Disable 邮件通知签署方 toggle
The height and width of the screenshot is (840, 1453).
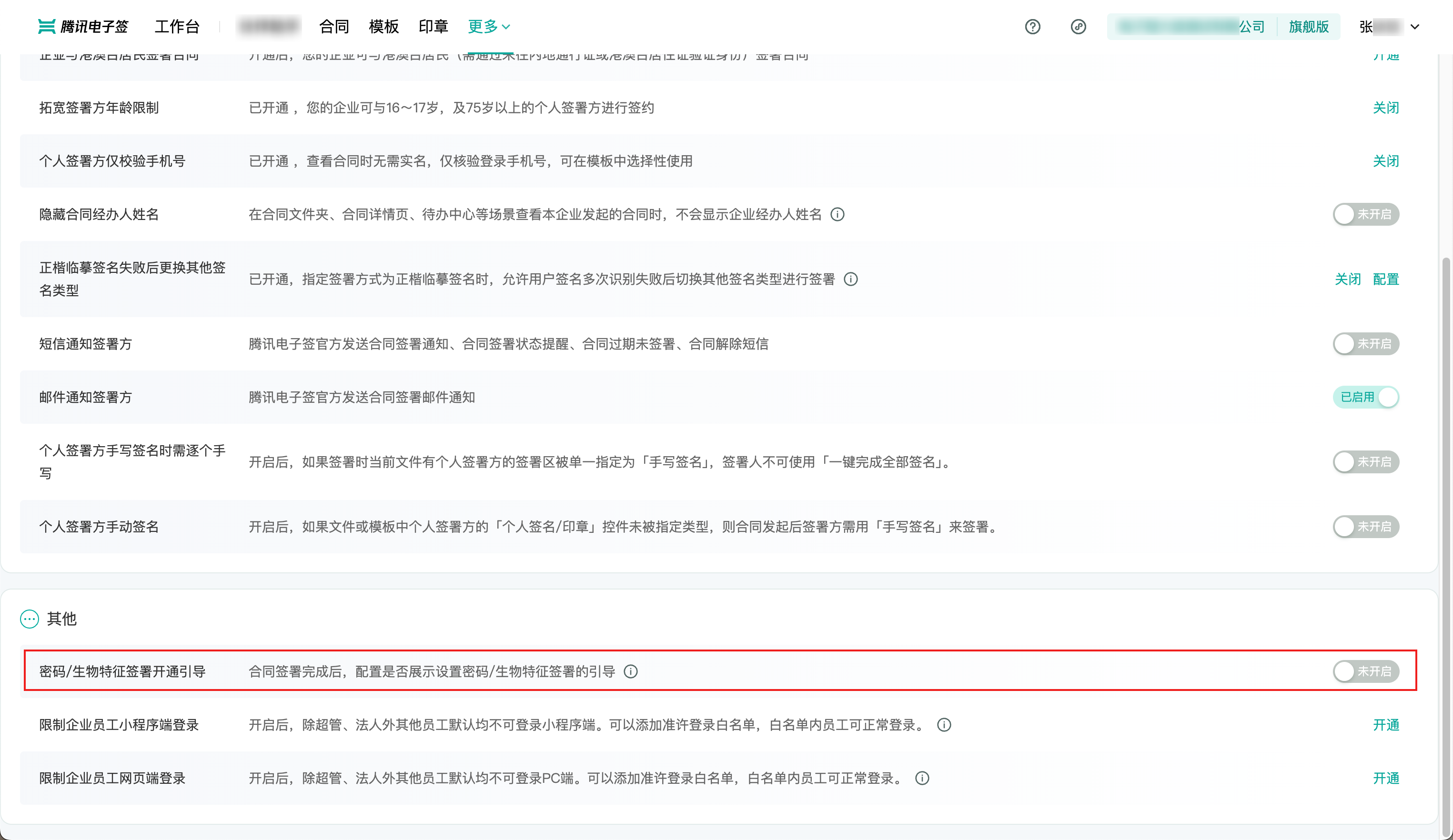coord(1366,397)
